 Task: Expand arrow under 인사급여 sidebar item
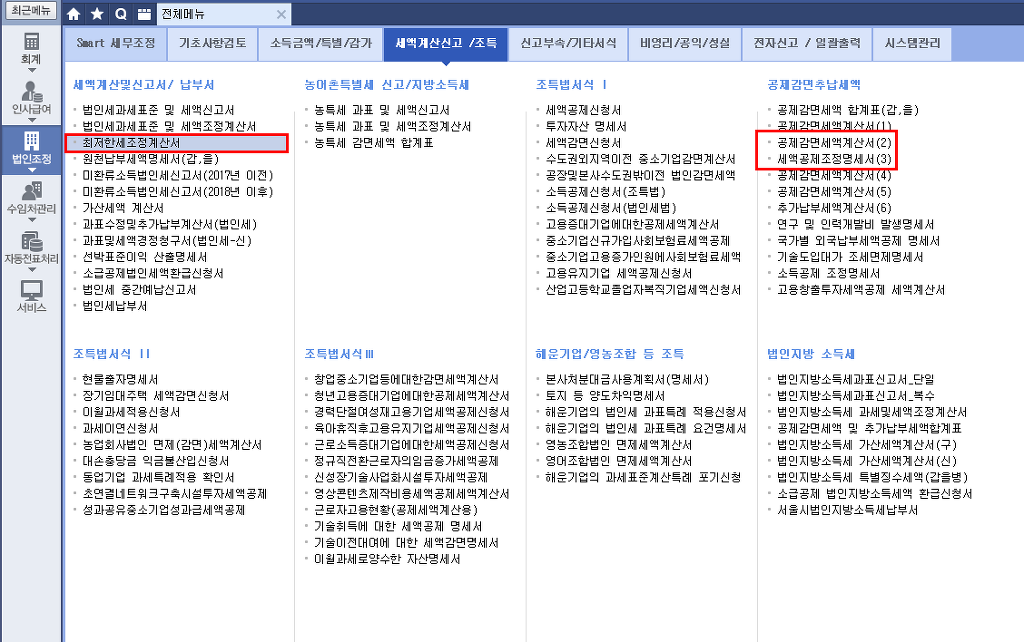[x=31, y=120]
